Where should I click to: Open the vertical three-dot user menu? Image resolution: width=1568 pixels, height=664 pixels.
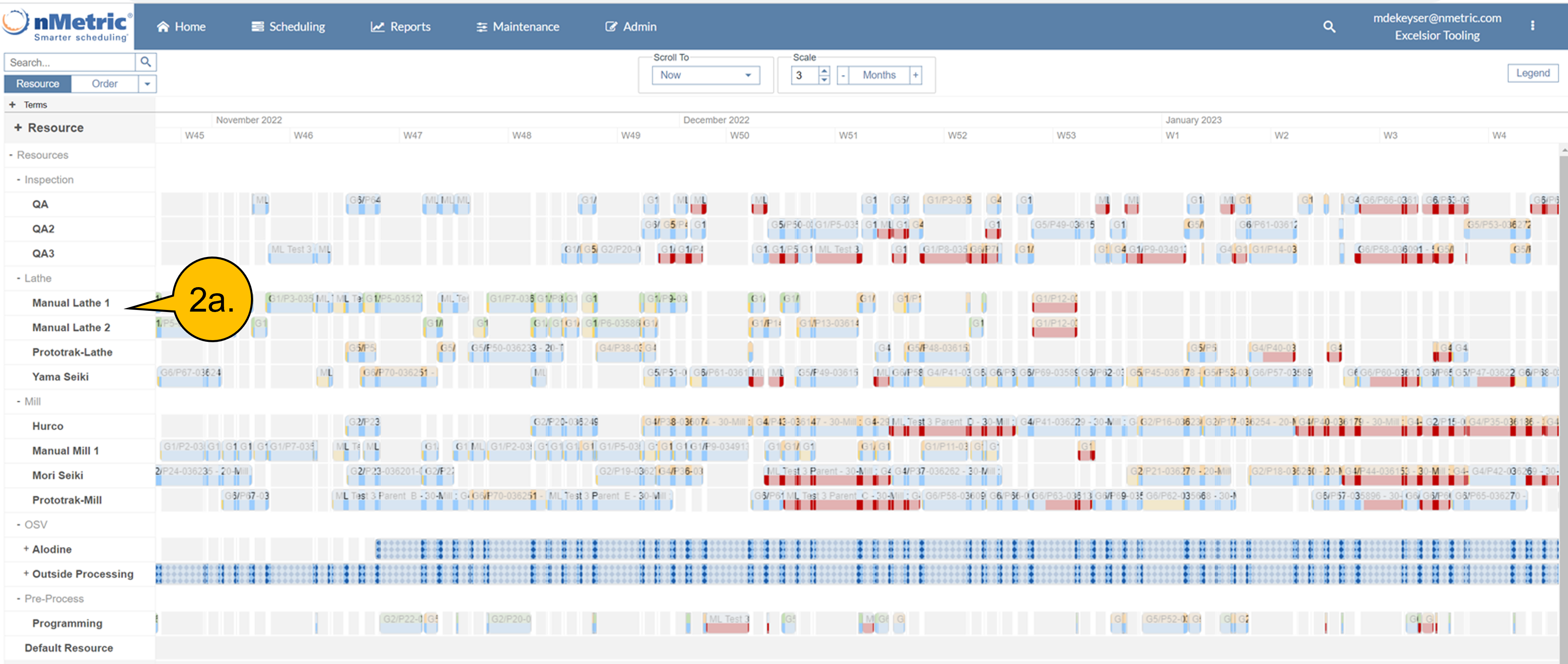1532,26
